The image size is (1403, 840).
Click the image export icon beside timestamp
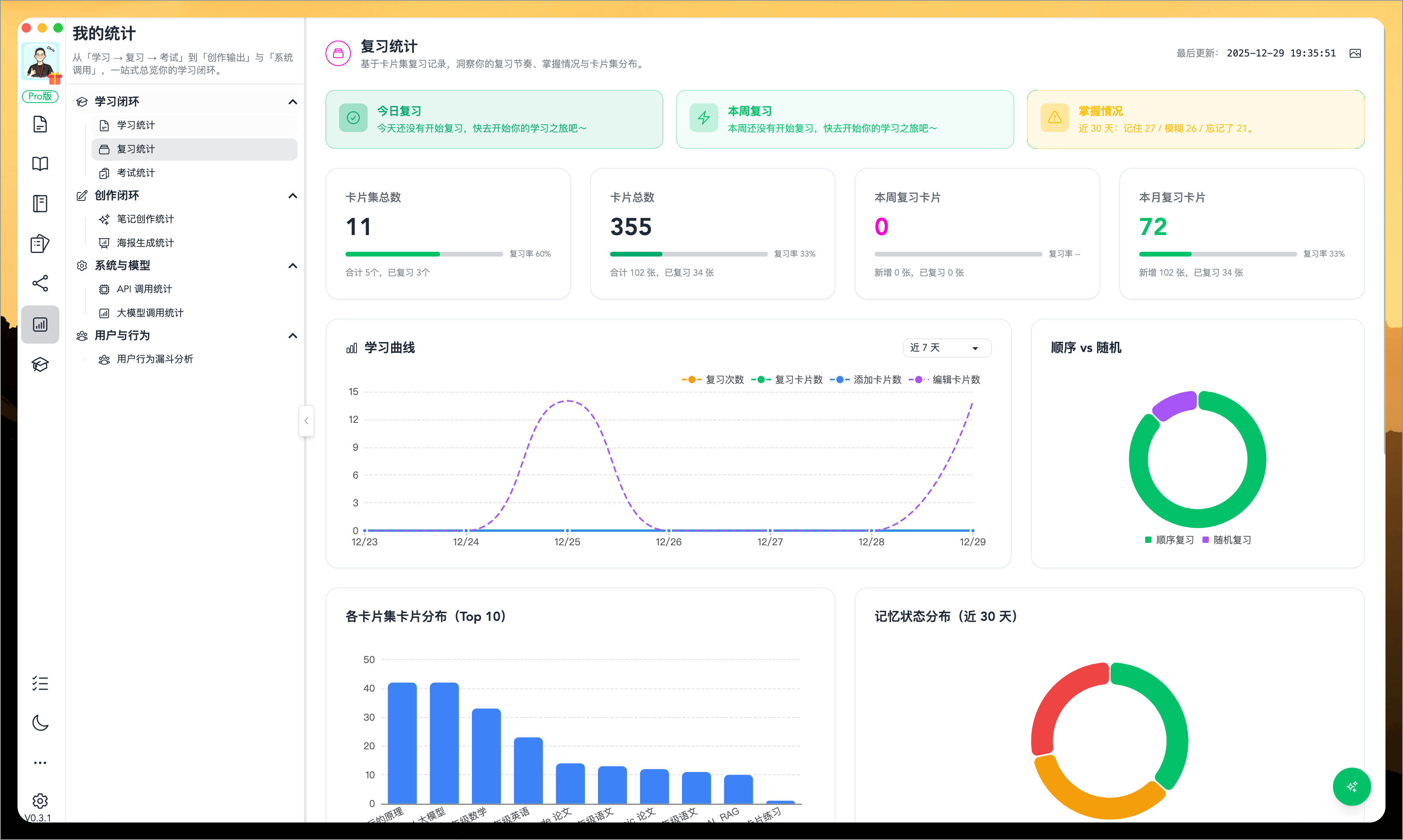click(1355, 53)
